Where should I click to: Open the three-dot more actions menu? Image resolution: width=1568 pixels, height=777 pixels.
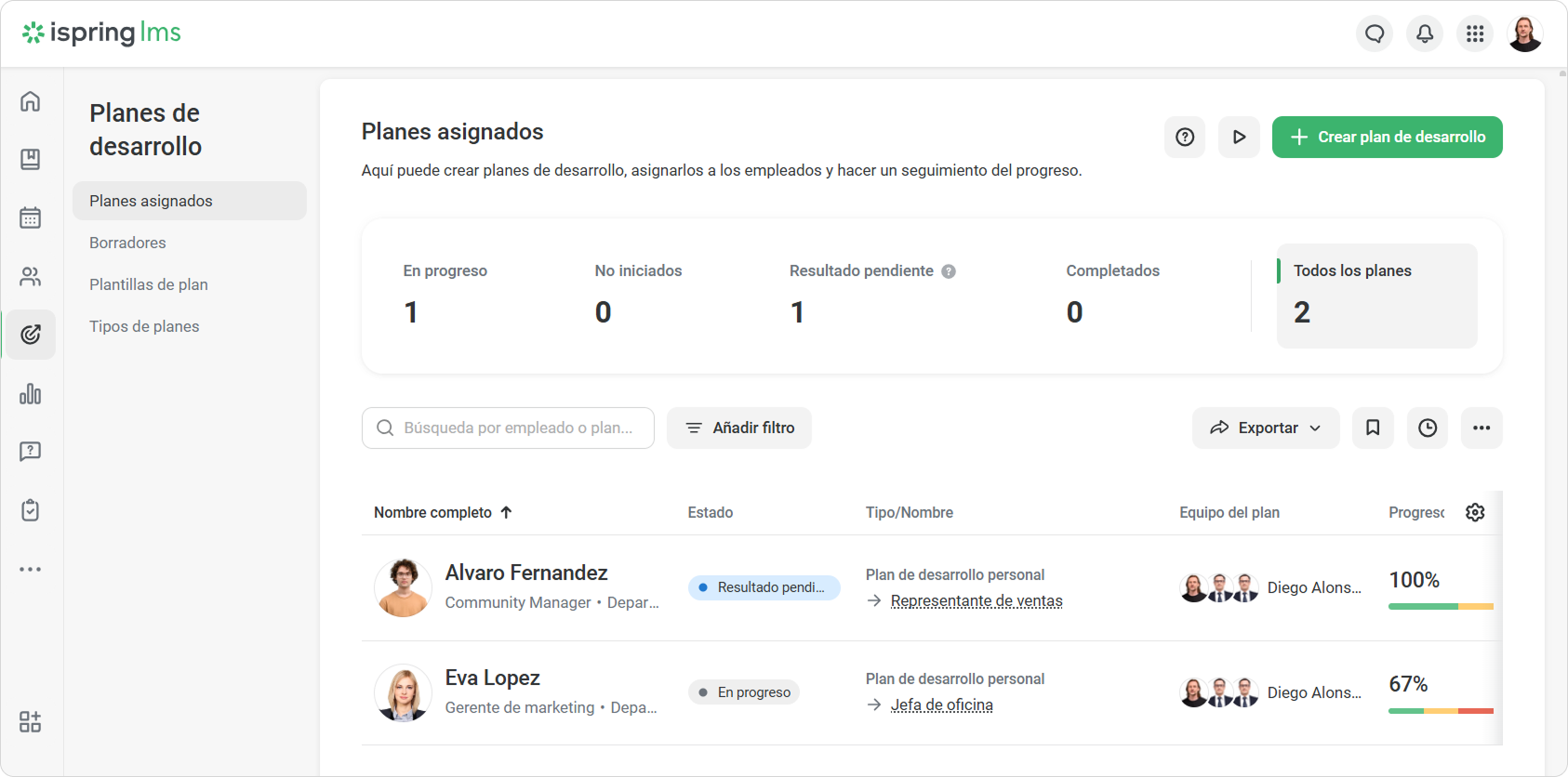tap(1482, 428)
